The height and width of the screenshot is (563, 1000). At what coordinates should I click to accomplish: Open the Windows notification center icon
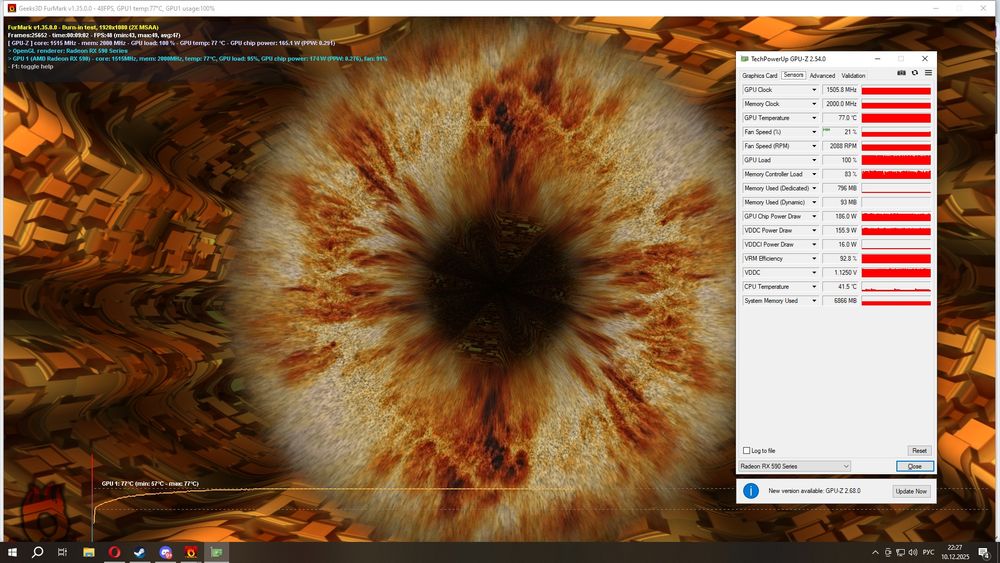tap(982, 552)
